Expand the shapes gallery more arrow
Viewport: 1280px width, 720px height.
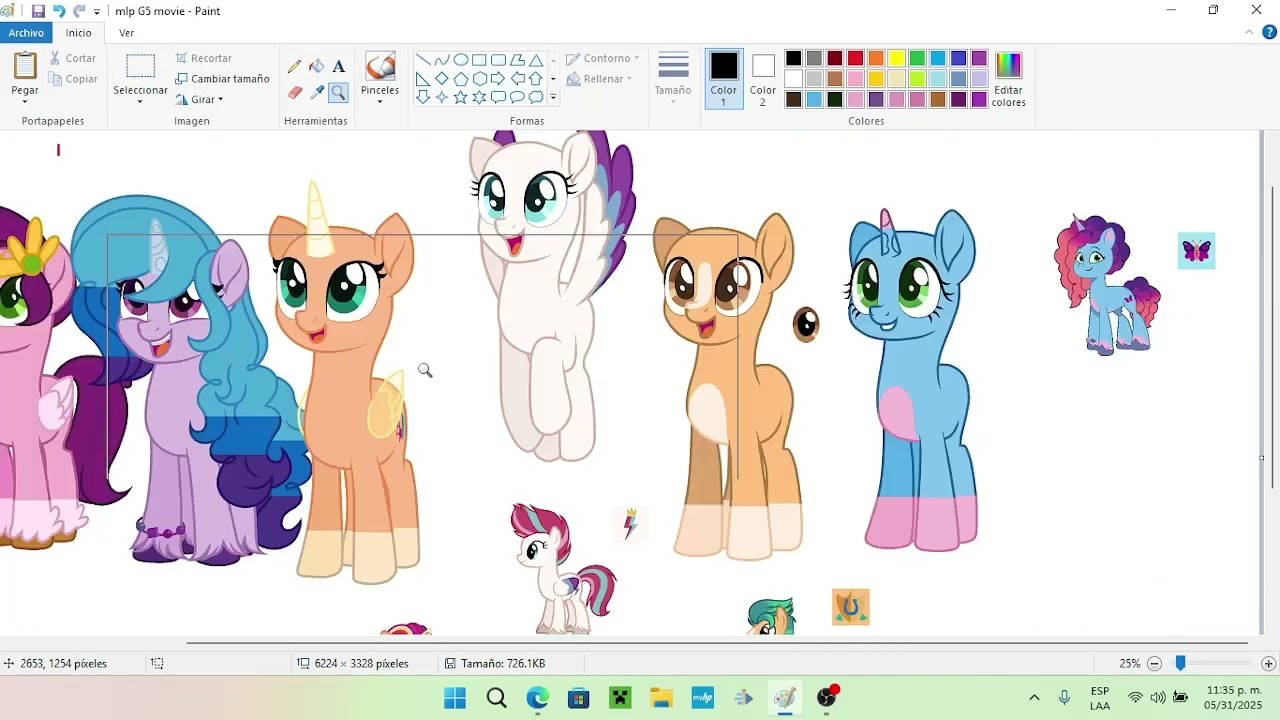(553, 97)
